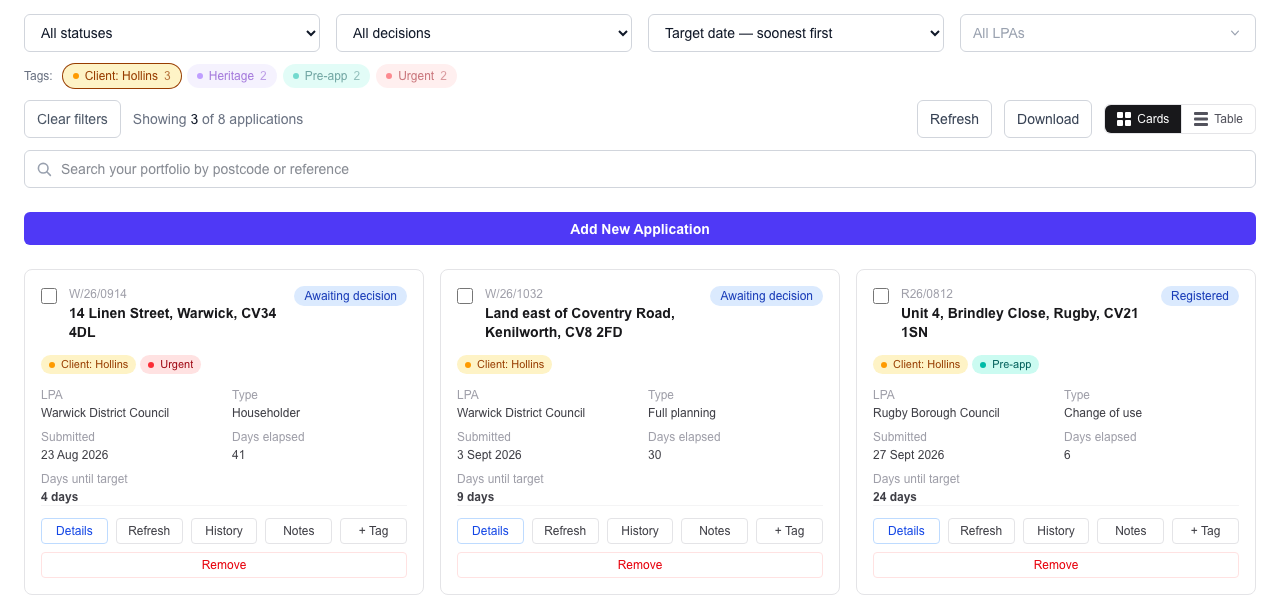Toggle the Urgent filter tag
Screen dimensions: 1280x610
pos(416,76)
